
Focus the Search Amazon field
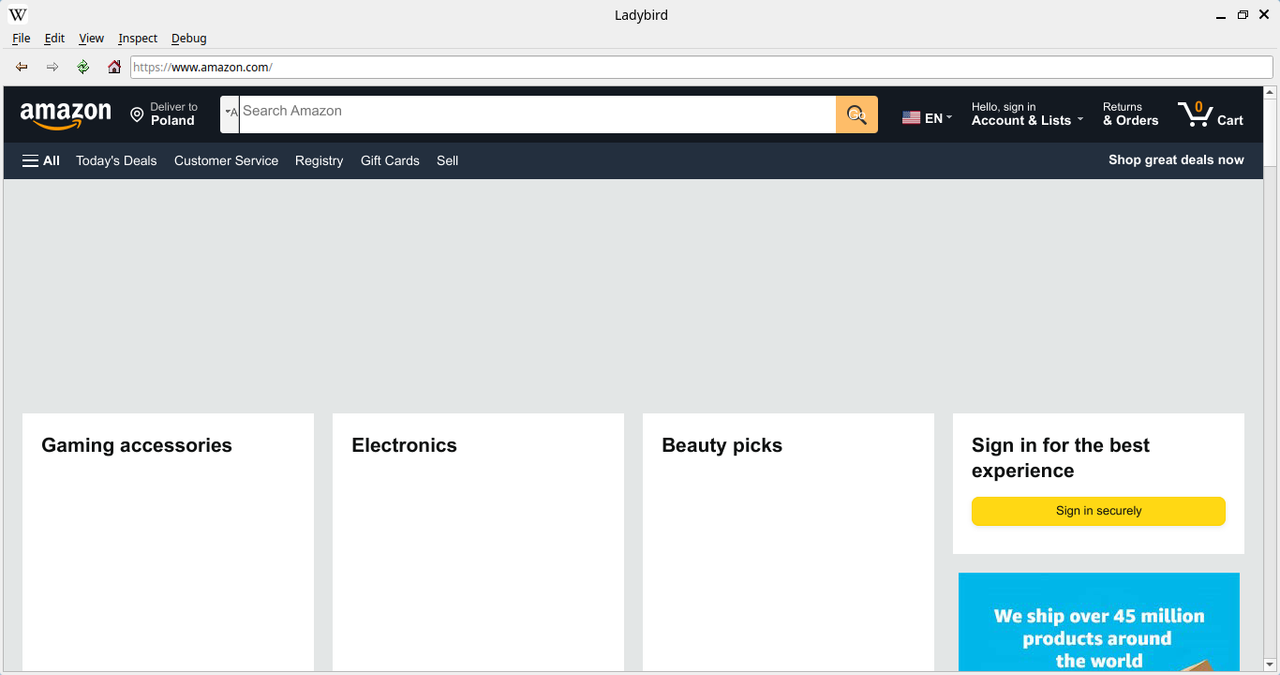tap(538, 114)
